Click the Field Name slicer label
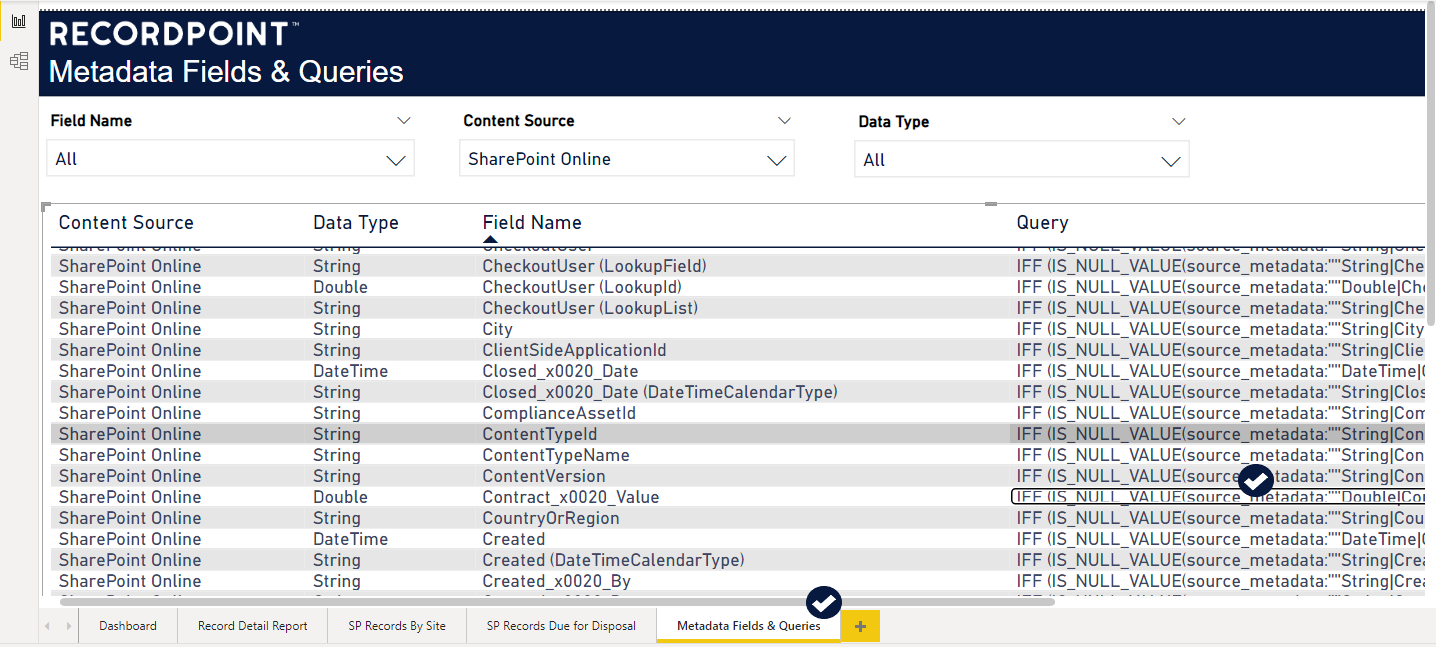The height and width of the screenshot is (647, 1436). pyautogui.click(x=91, y=121)
